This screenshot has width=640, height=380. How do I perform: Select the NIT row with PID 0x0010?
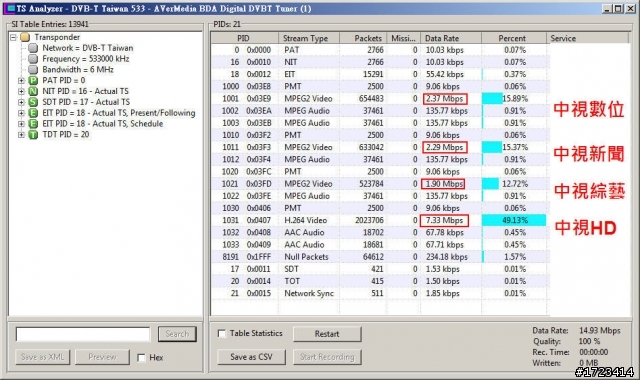coord(380,62)
